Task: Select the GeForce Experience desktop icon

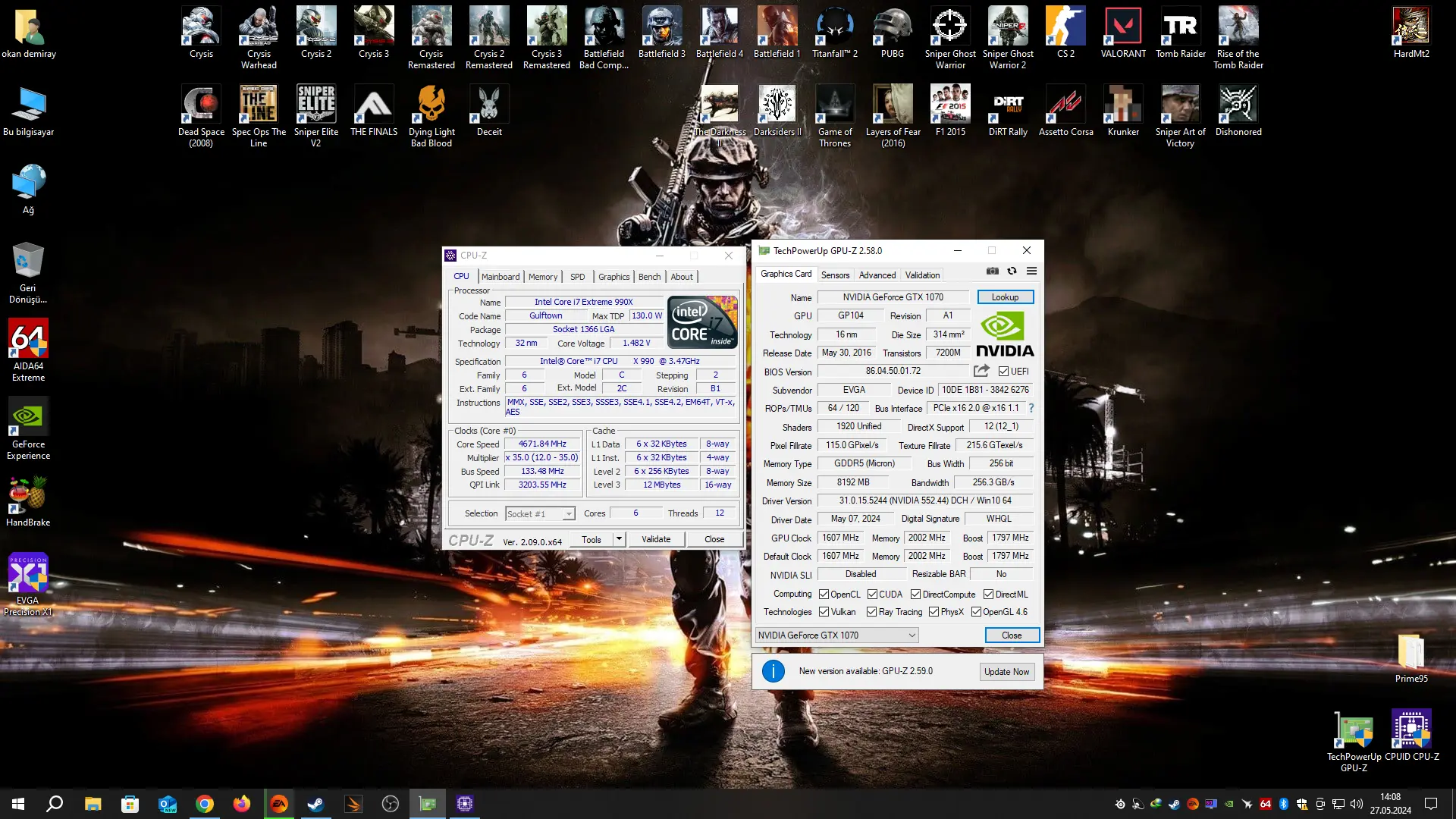Action: tap(28, 428)
